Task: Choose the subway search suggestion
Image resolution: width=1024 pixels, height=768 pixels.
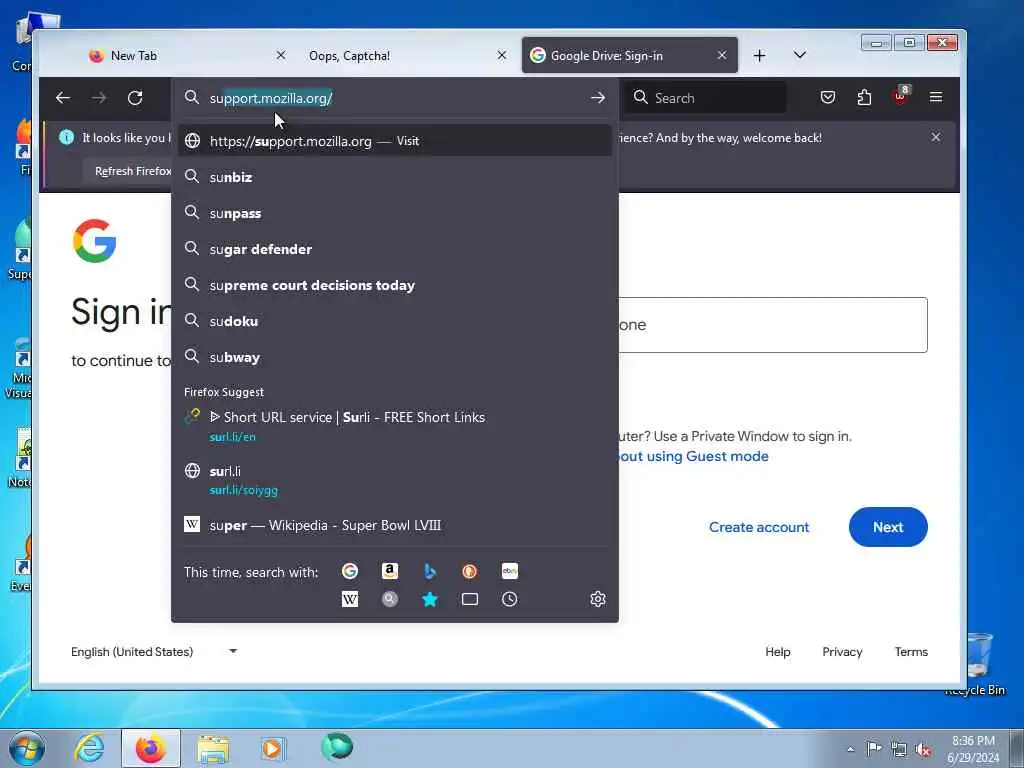Action: click(x=395, y=357)
